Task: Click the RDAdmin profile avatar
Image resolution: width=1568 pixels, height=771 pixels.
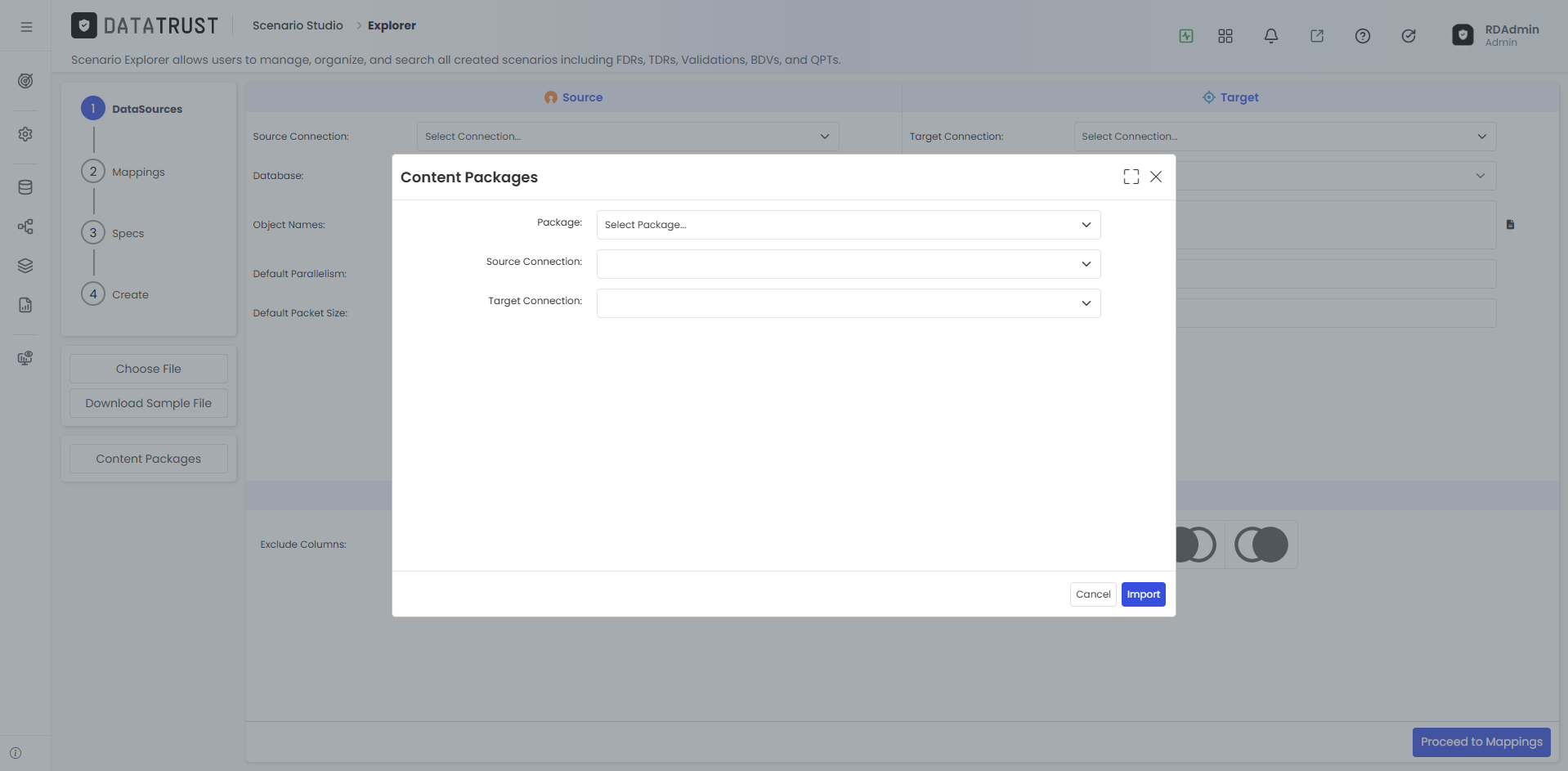Action: (x=1463, y=35)
